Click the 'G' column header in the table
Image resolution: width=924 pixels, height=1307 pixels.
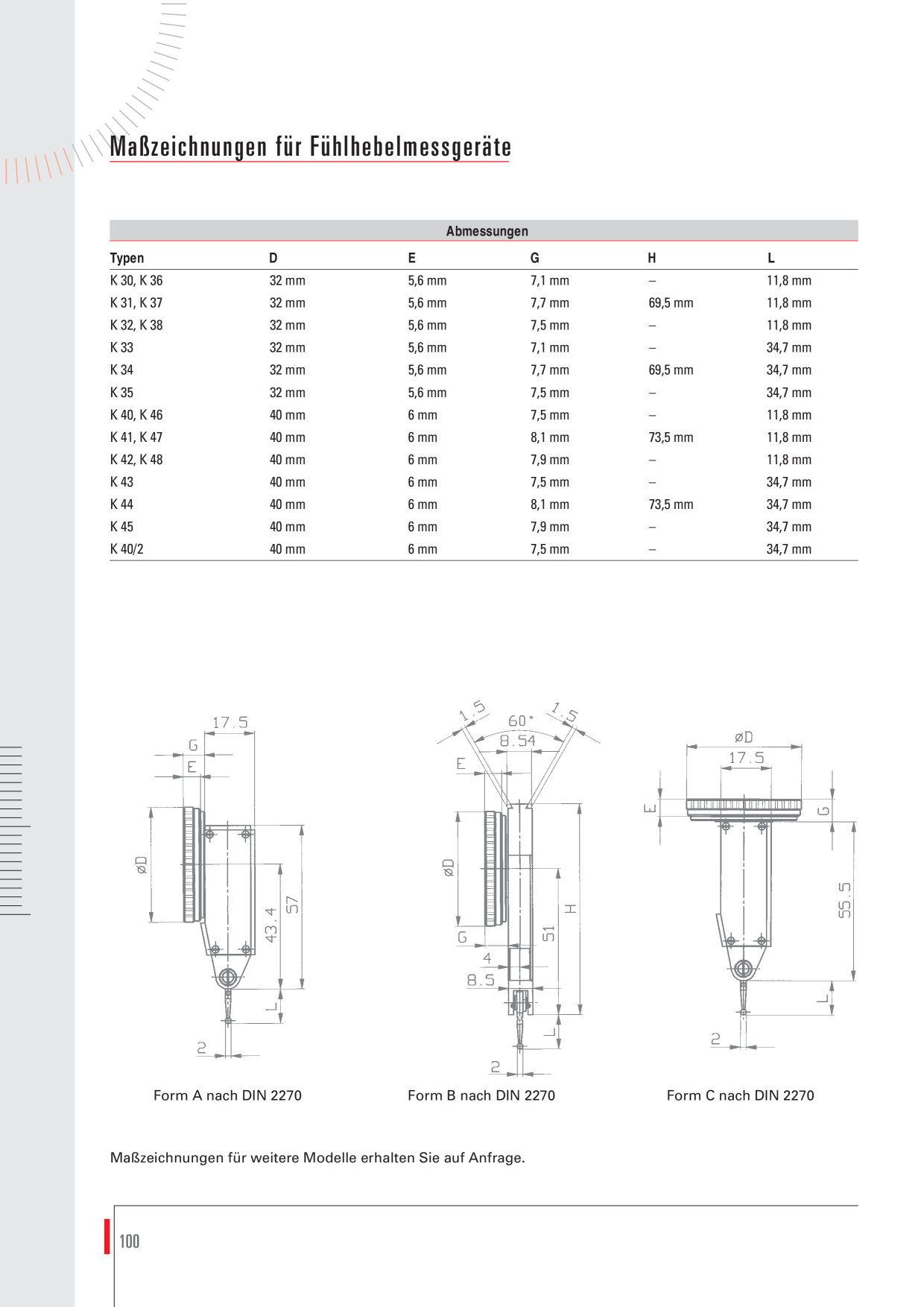coord(534,258)
